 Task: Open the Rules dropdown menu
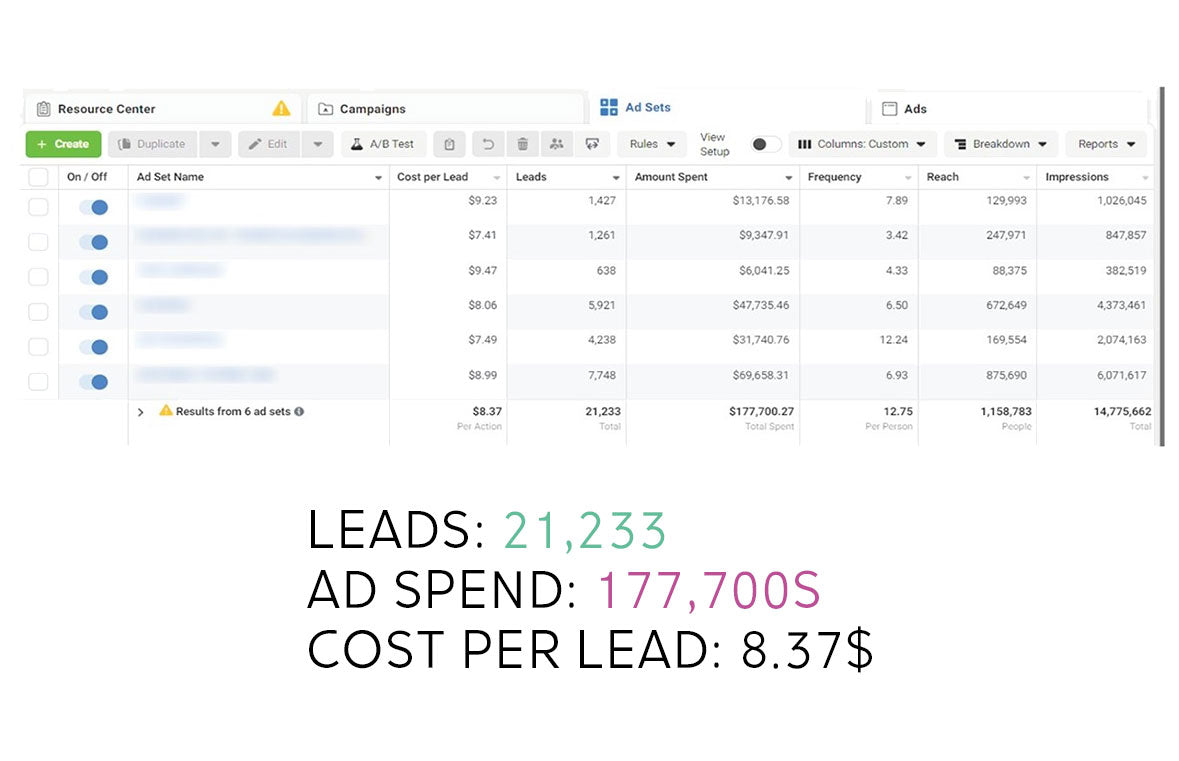tap(652, 144)
